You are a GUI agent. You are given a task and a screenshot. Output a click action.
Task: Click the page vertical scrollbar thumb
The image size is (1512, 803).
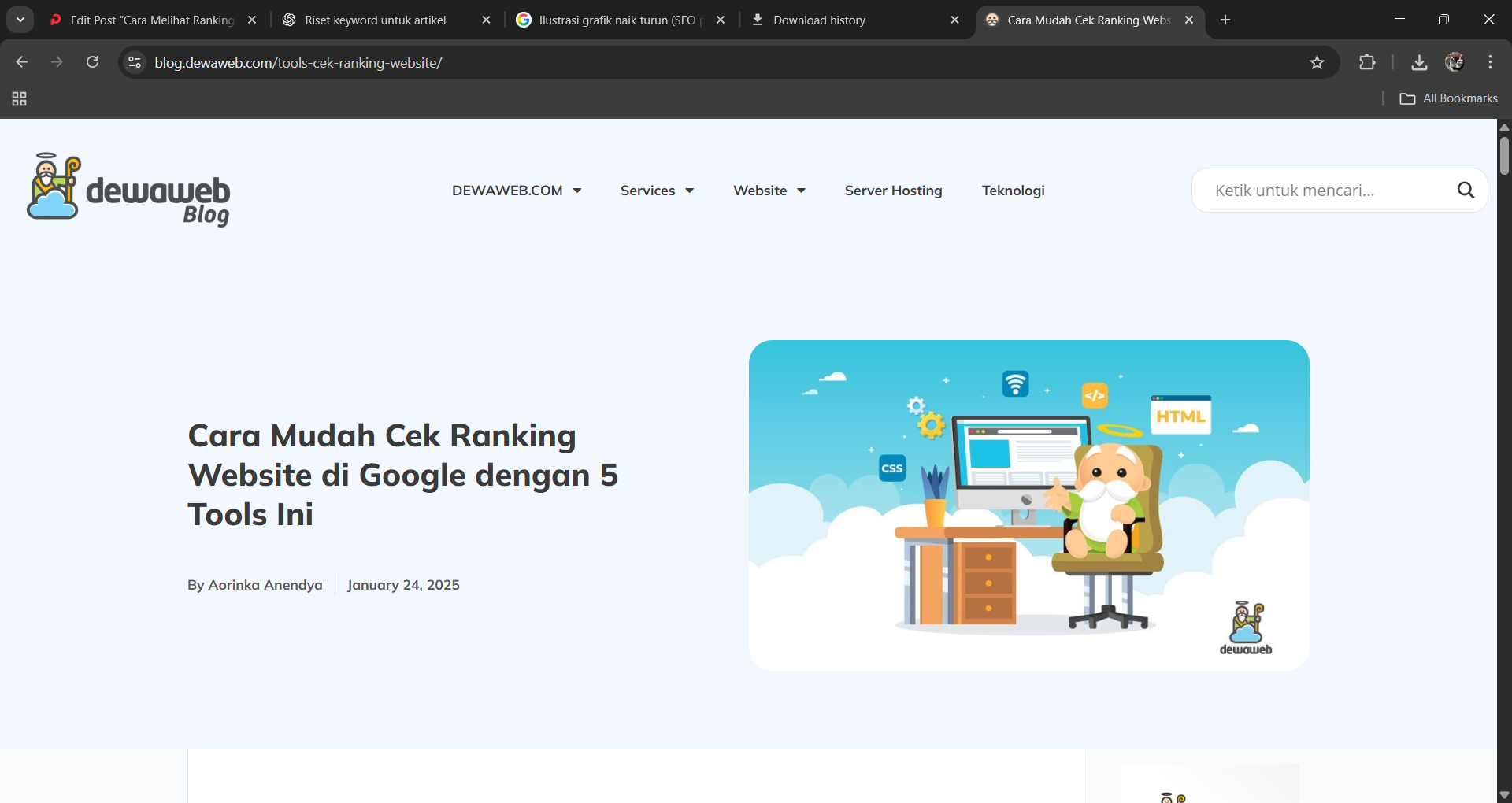(x=1504, y=156)
